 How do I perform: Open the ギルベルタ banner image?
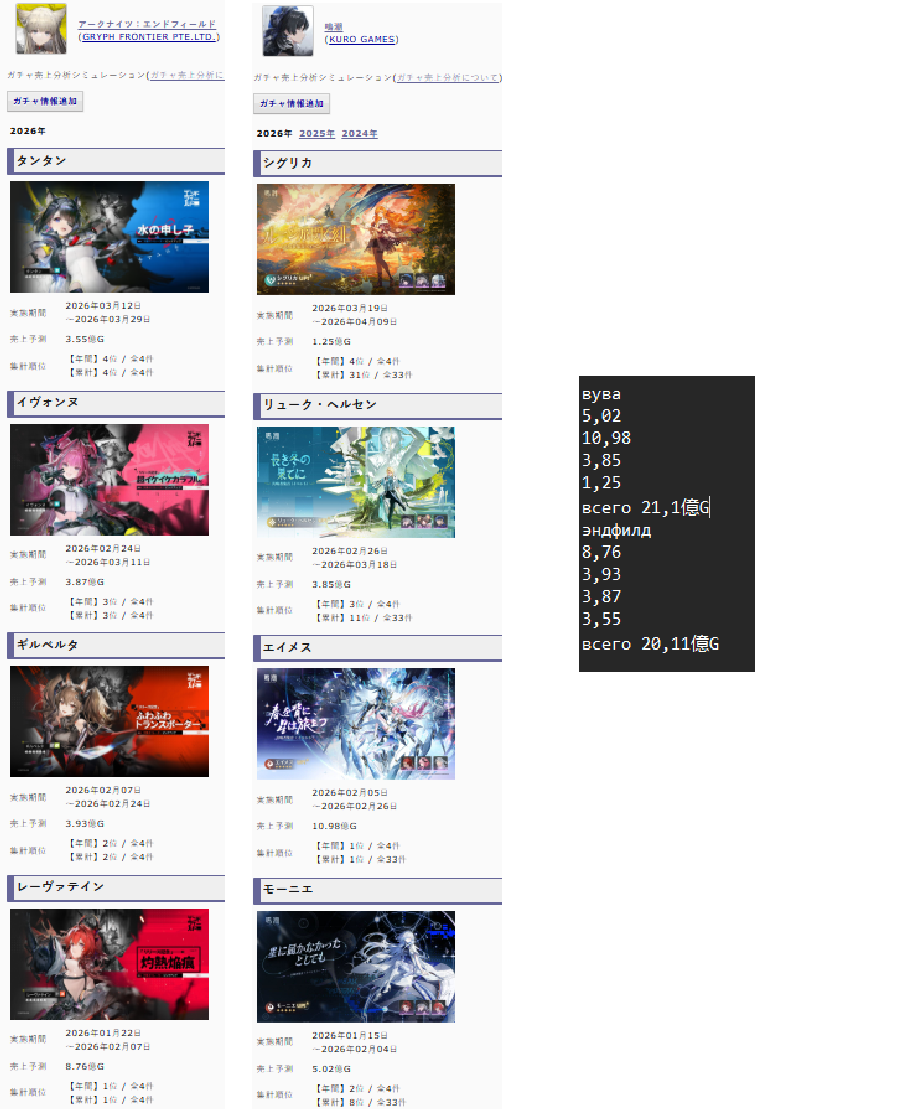(110, 721)
